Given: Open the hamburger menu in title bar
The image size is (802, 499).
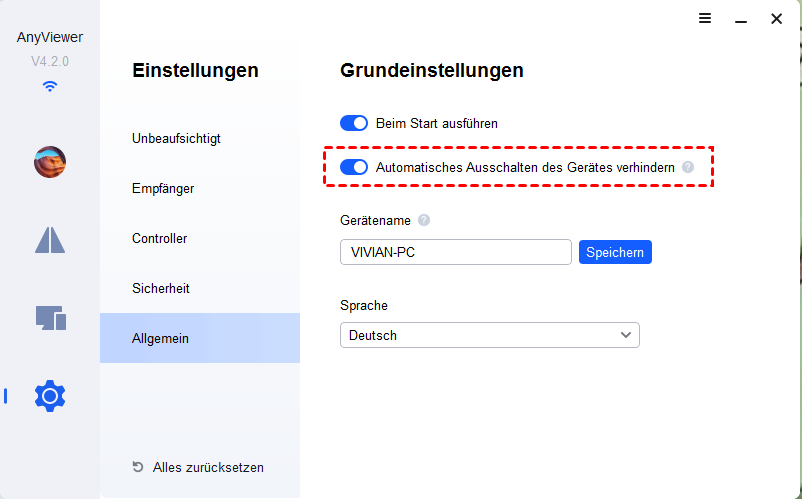Looking at the screenshot, I should (705, 19).
